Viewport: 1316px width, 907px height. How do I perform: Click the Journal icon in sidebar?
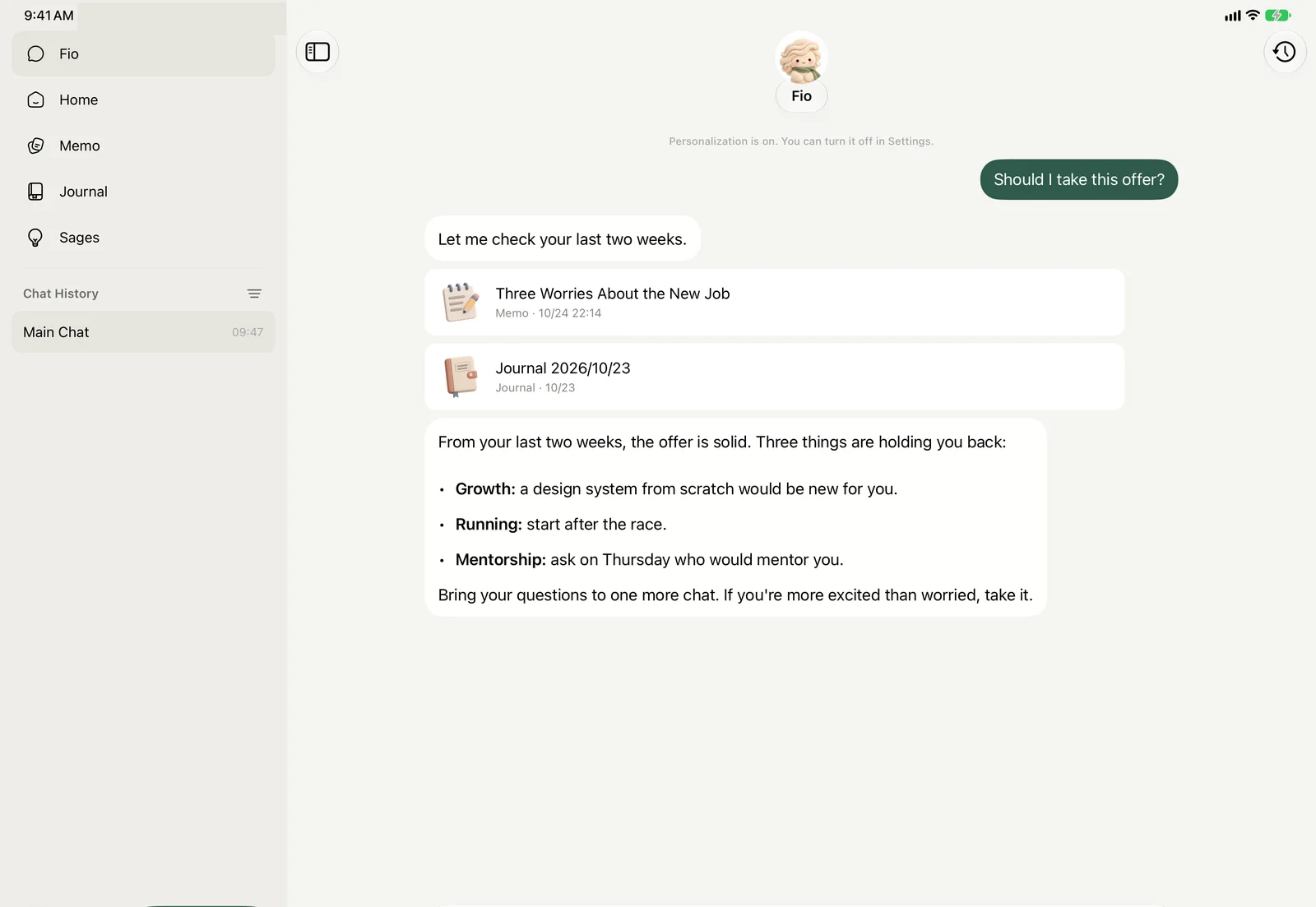pos(35,192)
